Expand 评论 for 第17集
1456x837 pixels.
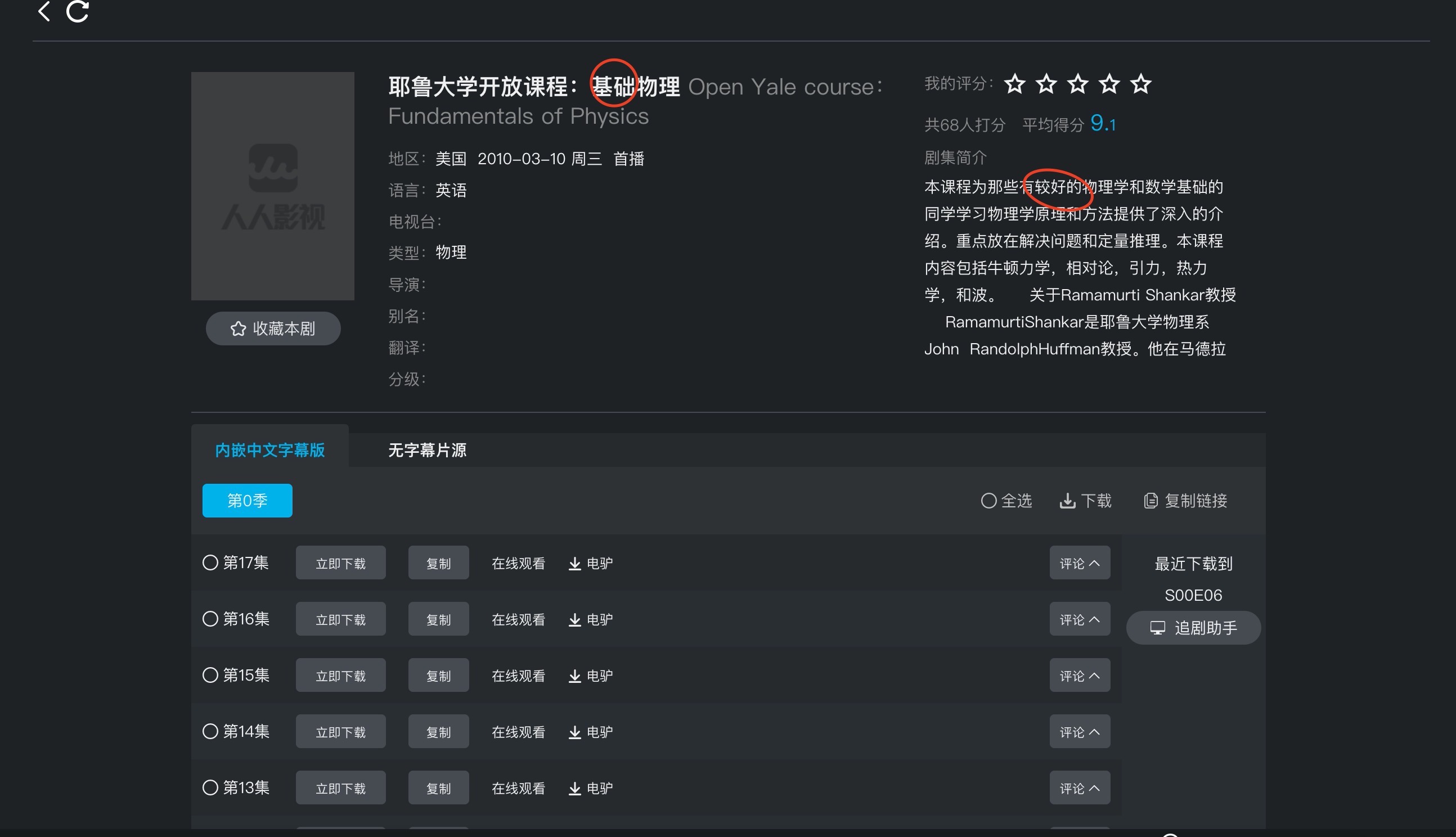coord(1080,563)
